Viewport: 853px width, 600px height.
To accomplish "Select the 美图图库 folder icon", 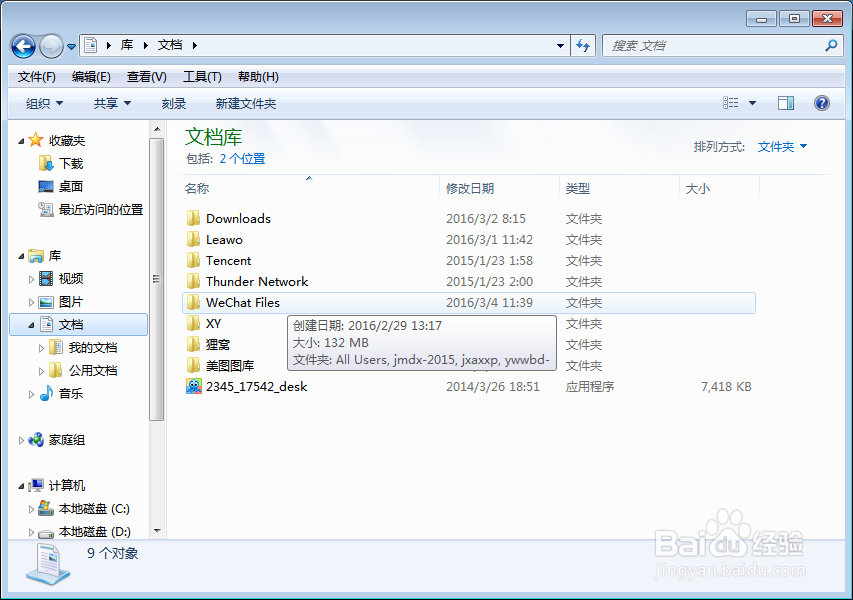I will (x=193, y=366).
